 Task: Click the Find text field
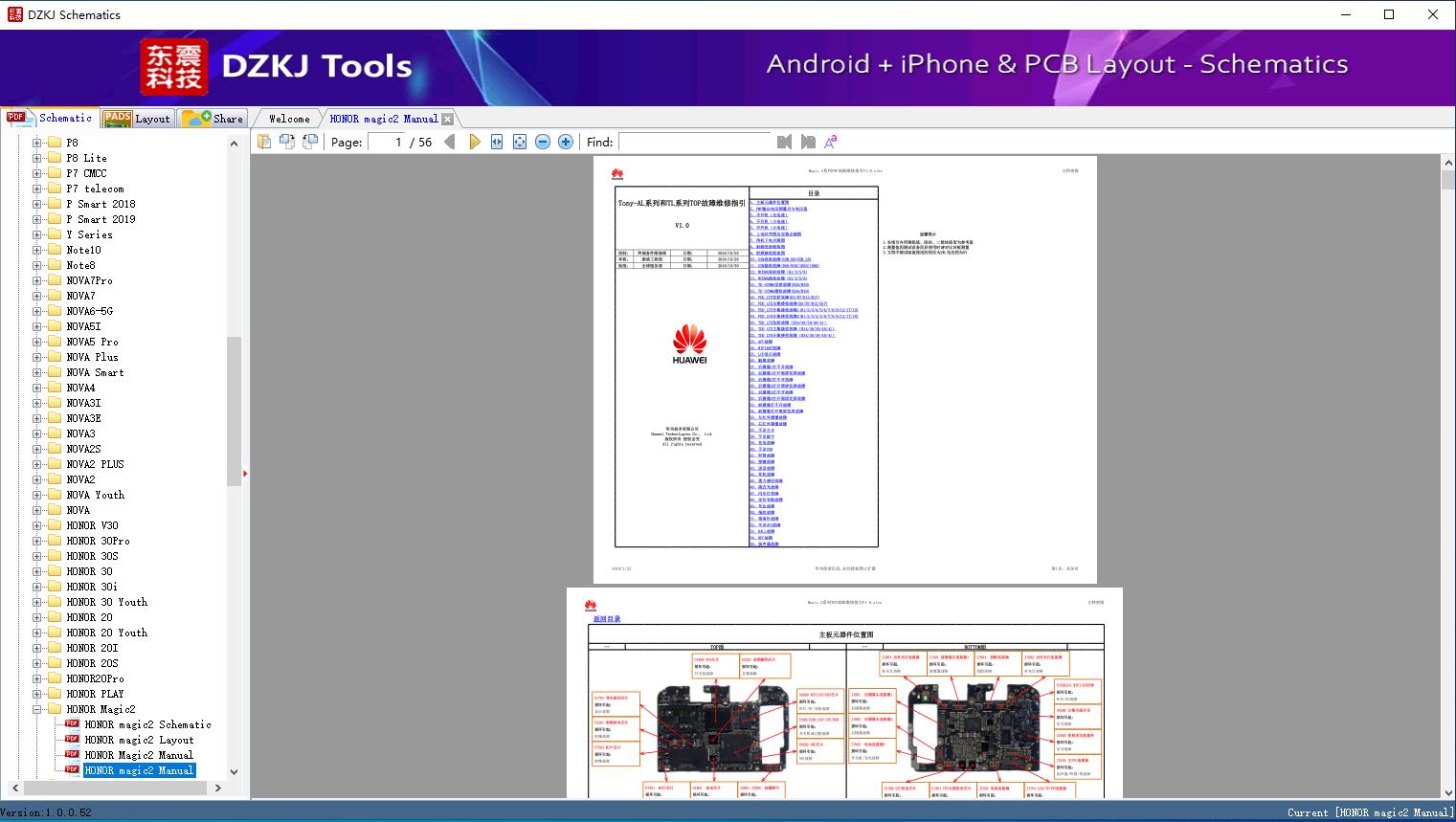point(694,142)
